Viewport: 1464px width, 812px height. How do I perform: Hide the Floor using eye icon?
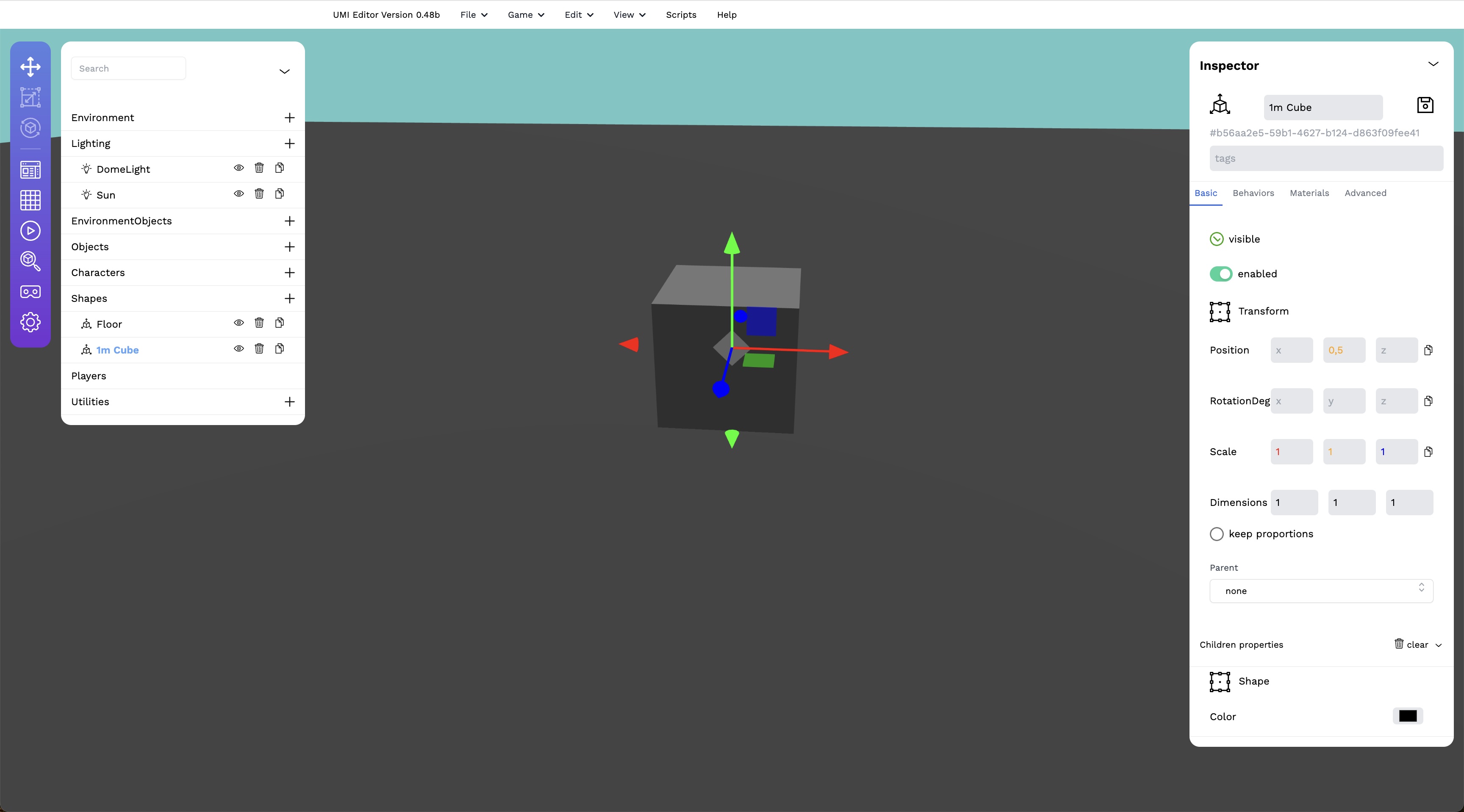238,323
